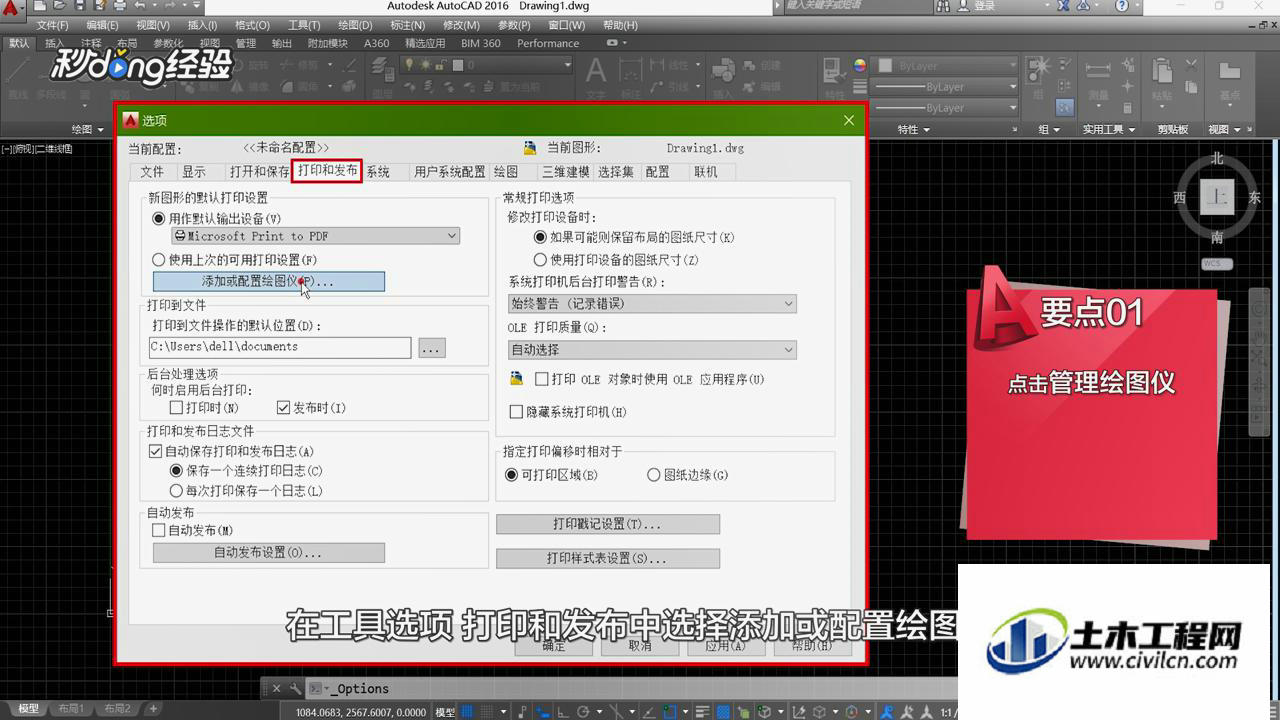Toggle 自动保存打印和发布日志 checkbox

[x=155, y=451]
